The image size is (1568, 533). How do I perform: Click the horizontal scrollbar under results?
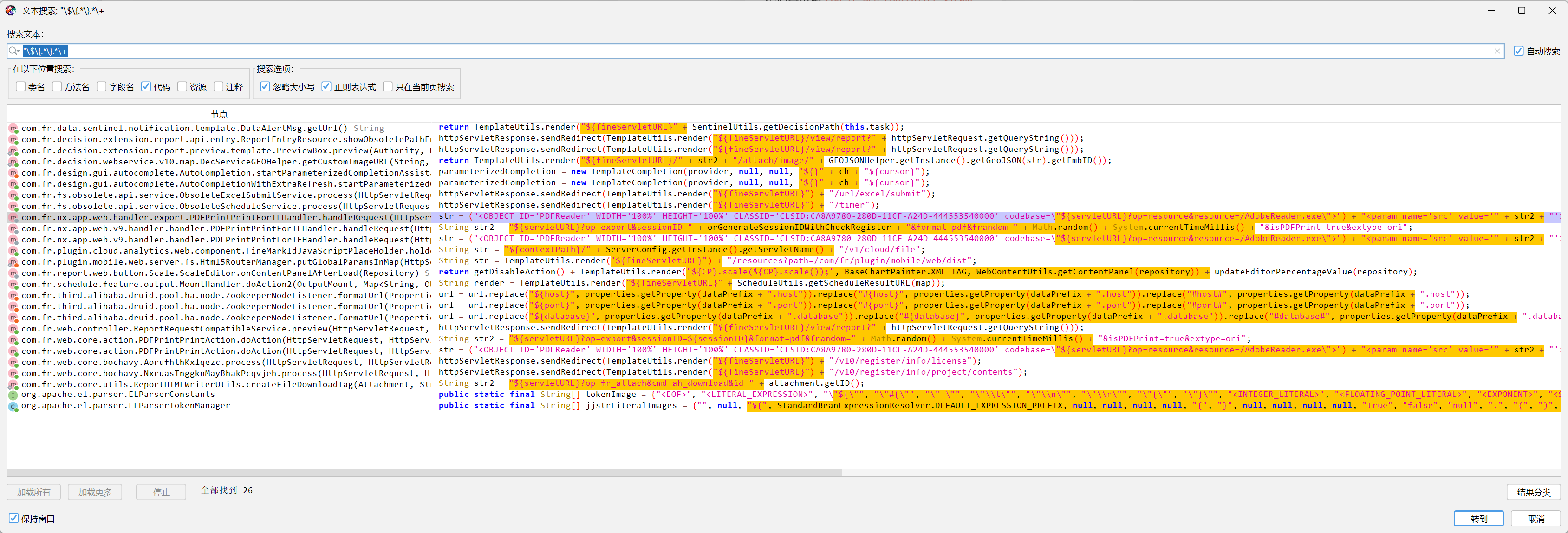[x=424, y=473]
